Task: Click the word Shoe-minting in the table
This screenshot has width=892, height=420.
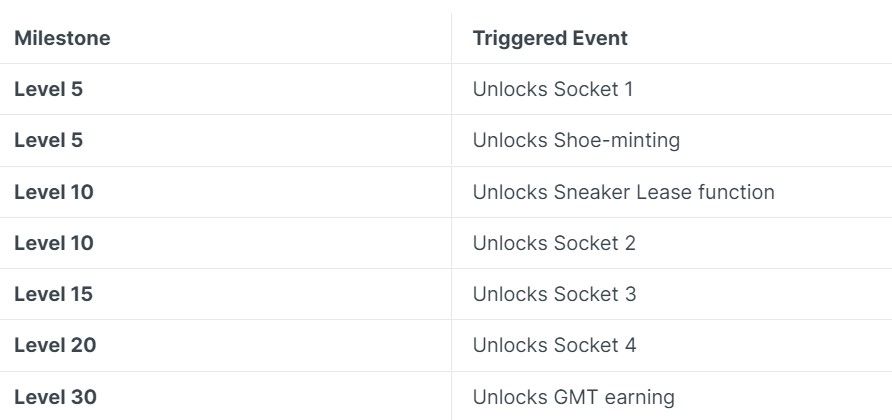Action: point(617,141)
